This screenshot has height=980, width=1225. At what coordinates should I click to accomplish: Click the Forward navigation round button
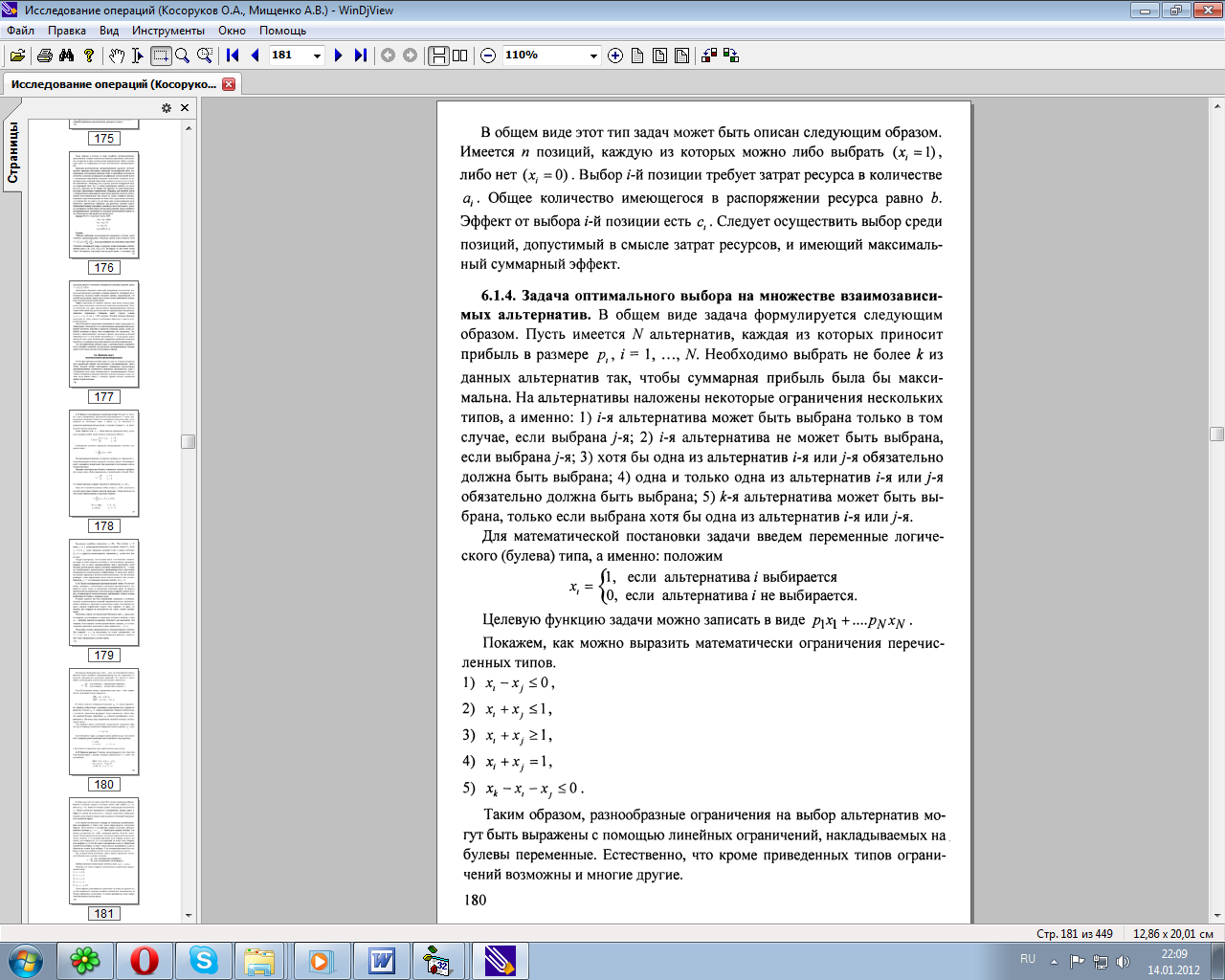(x=411, y=56)
